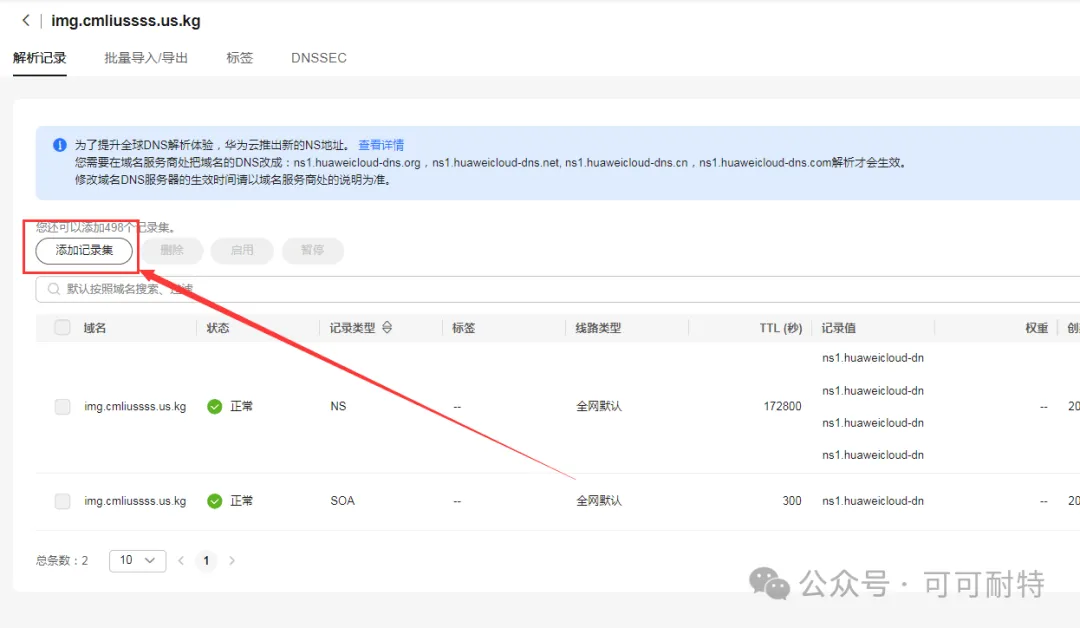Click the 线路类型 column header
The width and height of the screenshot is (1080, 628).
coord(599,328)
